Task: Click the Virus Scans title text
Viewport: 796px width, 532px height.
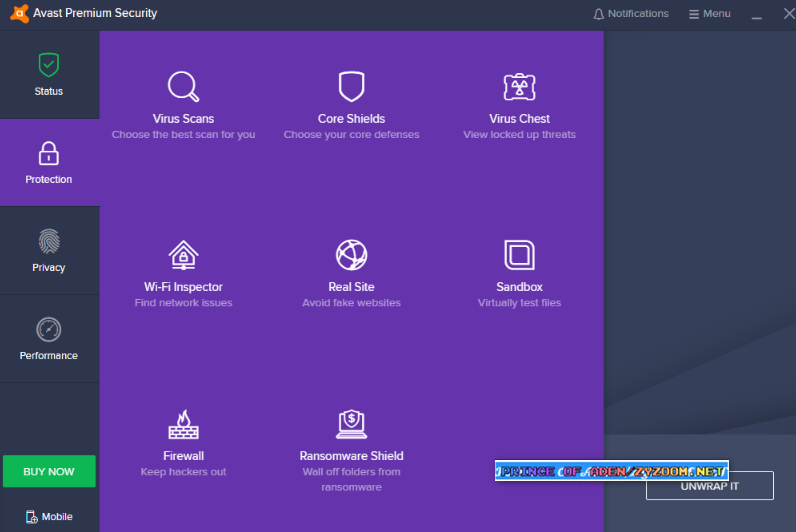Action: pyautogui.click(x=183, y=119)
